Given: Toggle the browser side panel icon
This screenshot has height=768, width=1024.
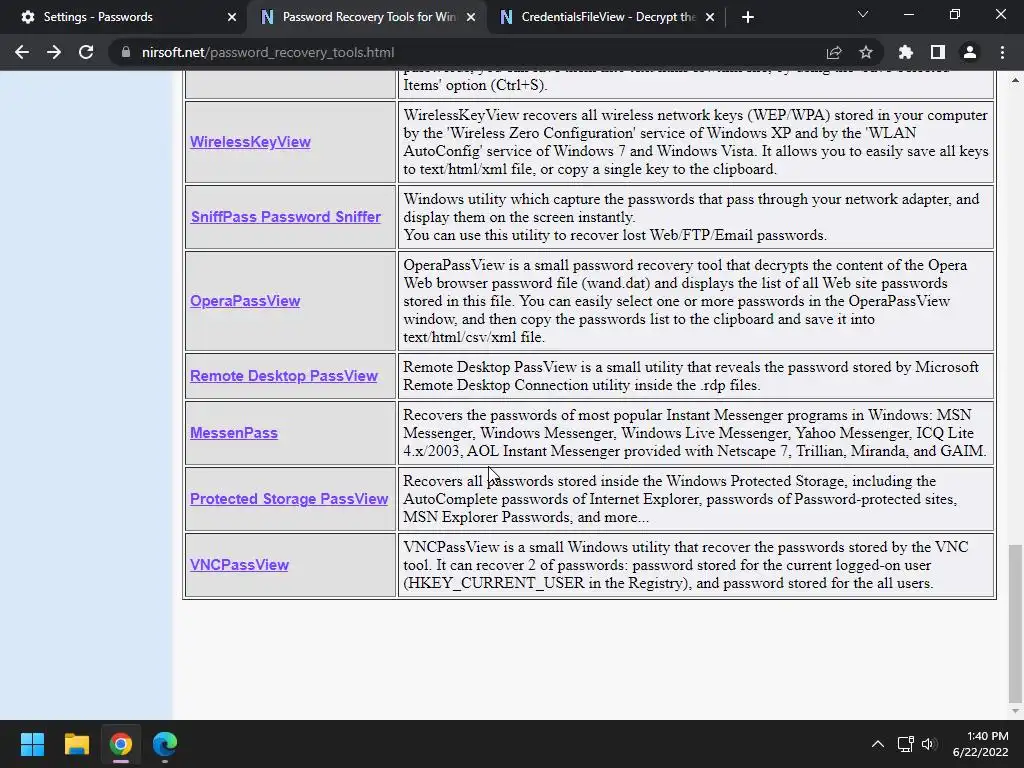Looking at the screenshot, I should [938, 52].
